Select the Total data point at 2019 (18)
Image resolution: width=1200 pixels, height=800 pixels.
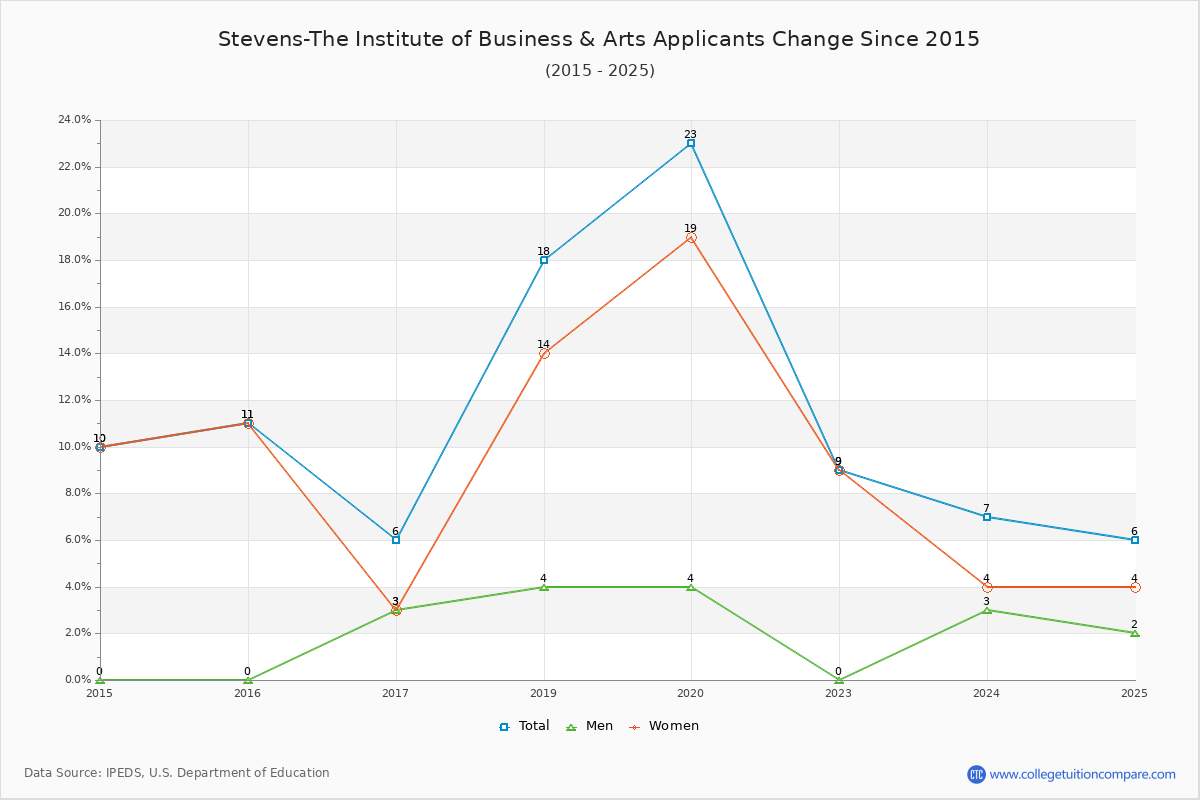coord(544,260)
